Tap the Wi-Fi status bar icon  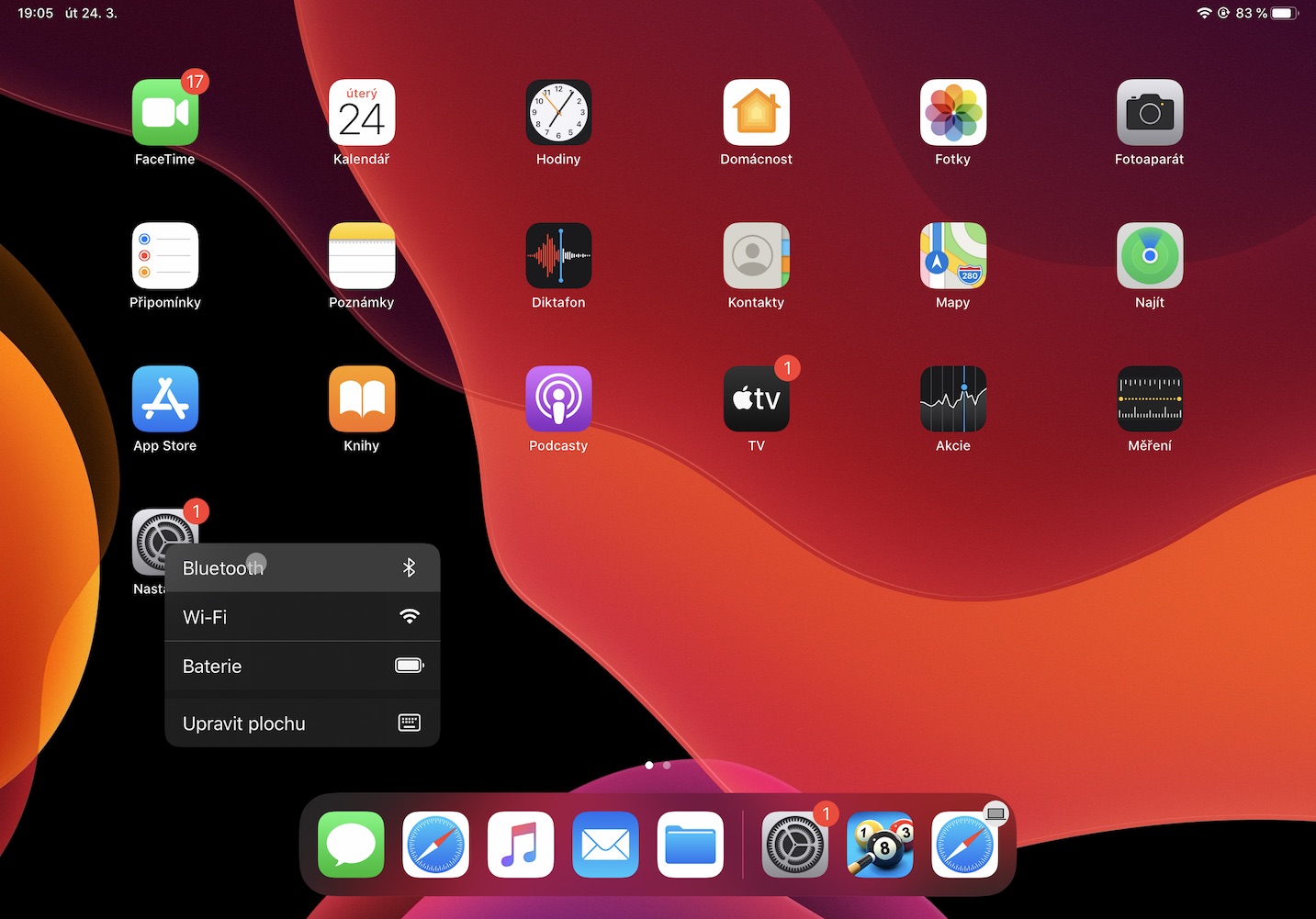[x=1205, y=13]
